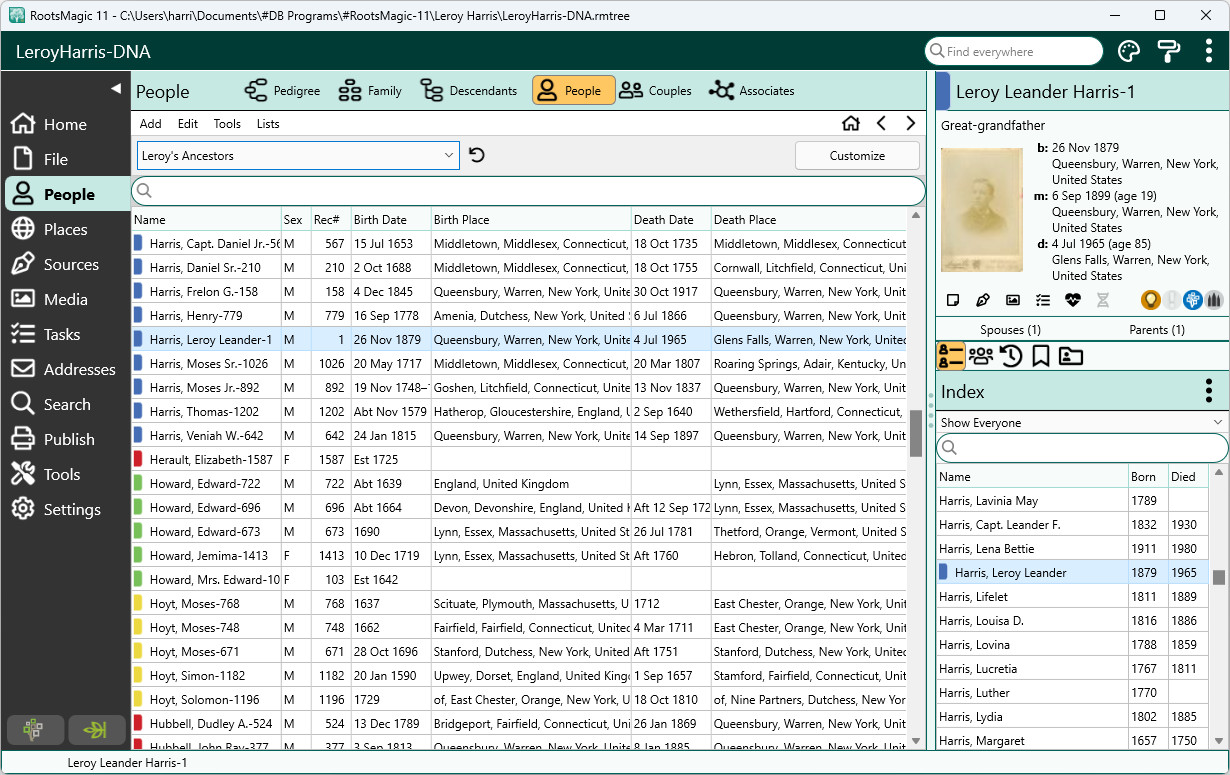Click the gray exclamation icon beside the lightbulb

pos(1171,299)
